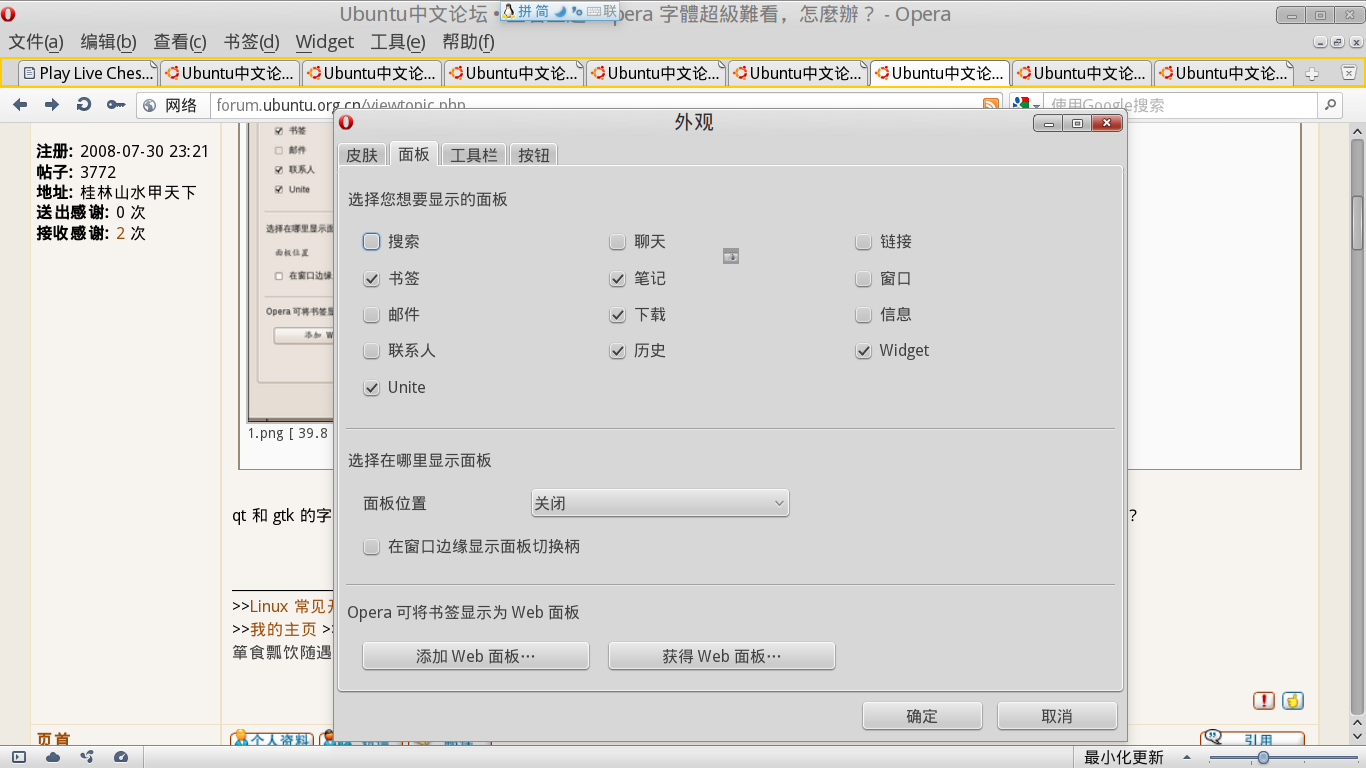The width and height of the screenshot is (1366, 768).
Task: Uncheck the Widget panel checkbox
Action: (x=864, y=351)
